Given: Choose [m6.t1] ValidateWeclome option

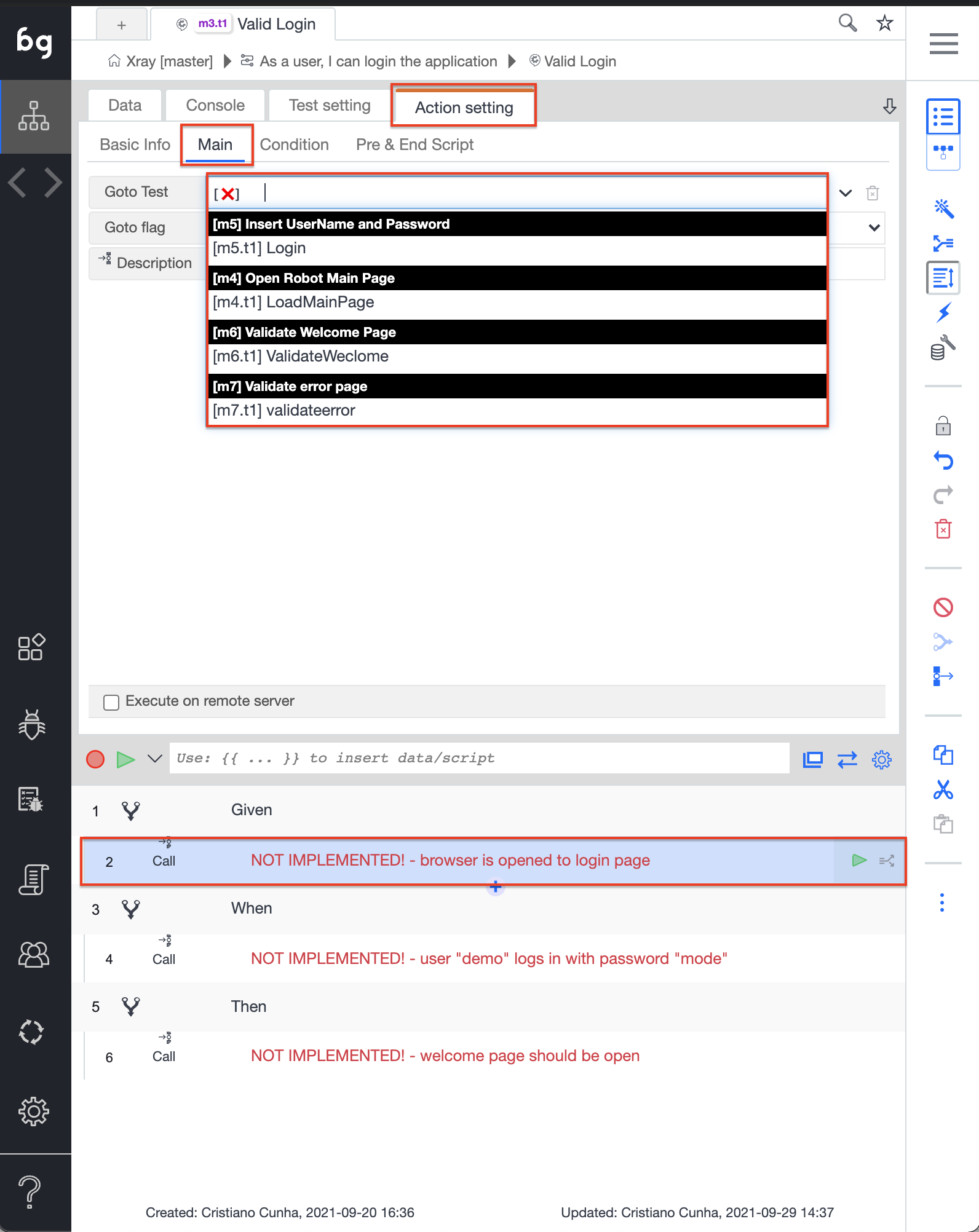Looking at the screenshot, I should (x=517, y=357).
